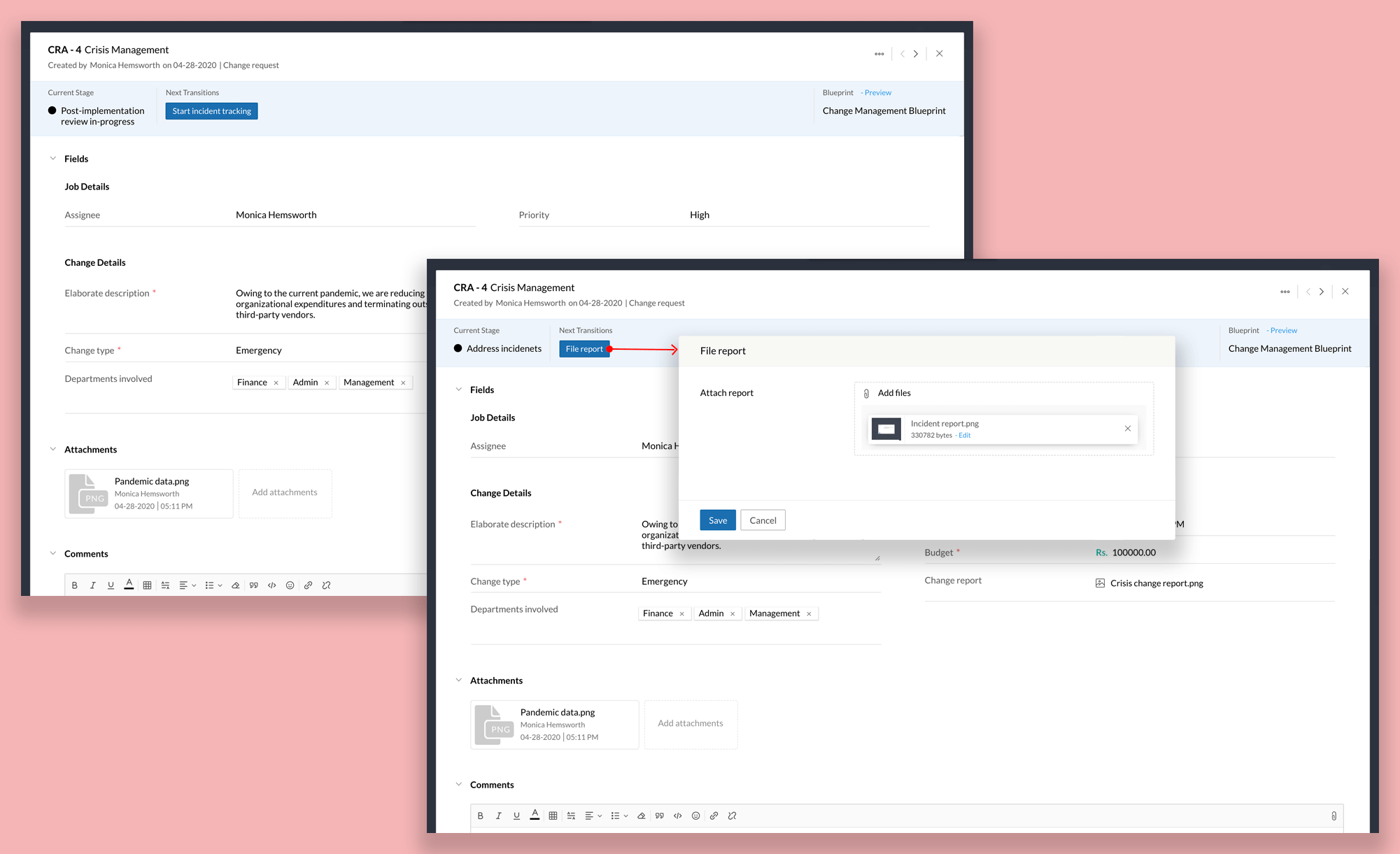Insert blockquote in front window comment editor
This screenshot has height=854, width=1400.
(x=659, y=816)
